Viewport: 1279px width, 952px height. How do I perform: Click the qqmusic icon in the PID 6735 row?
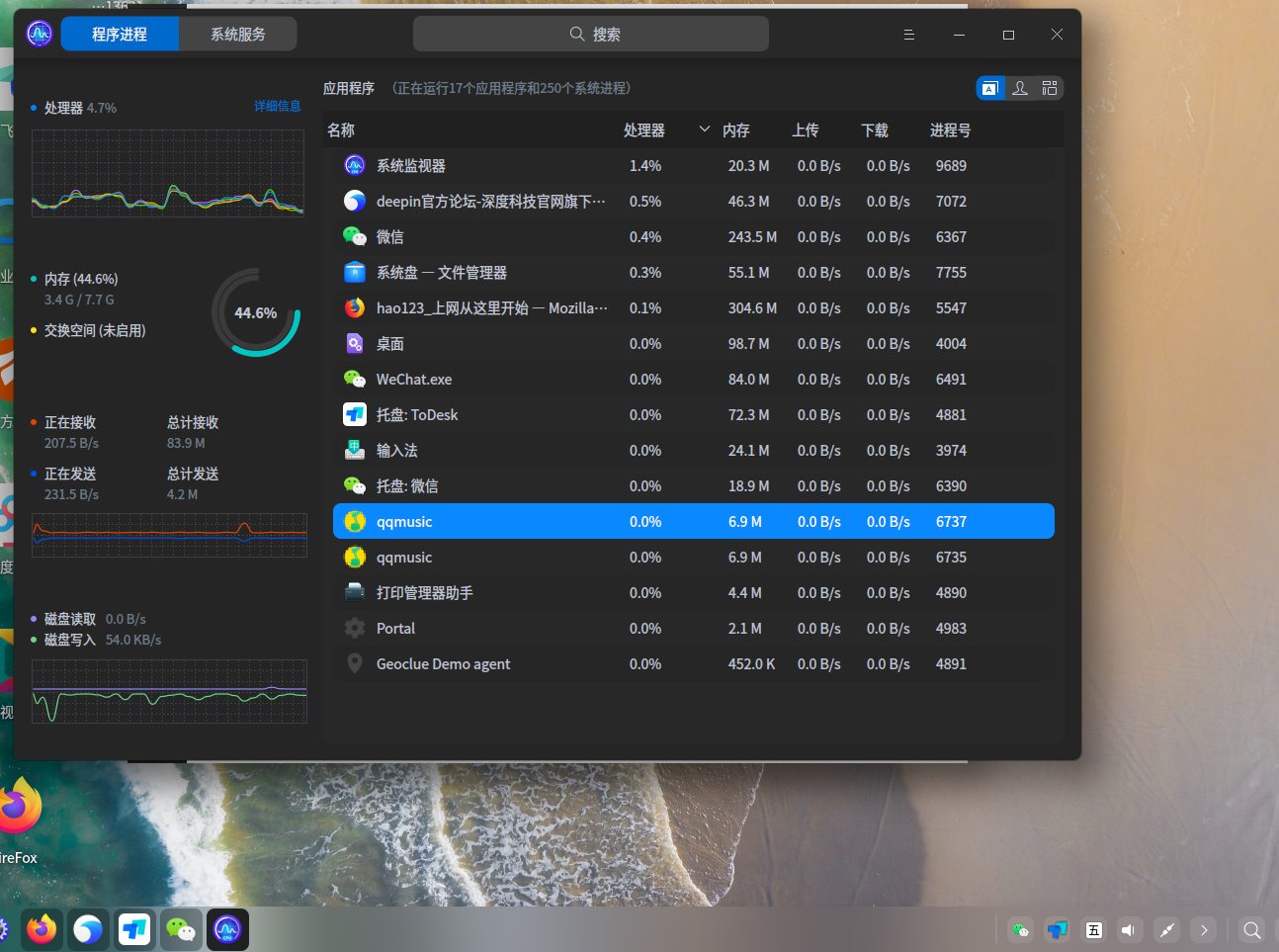(355, 558)
